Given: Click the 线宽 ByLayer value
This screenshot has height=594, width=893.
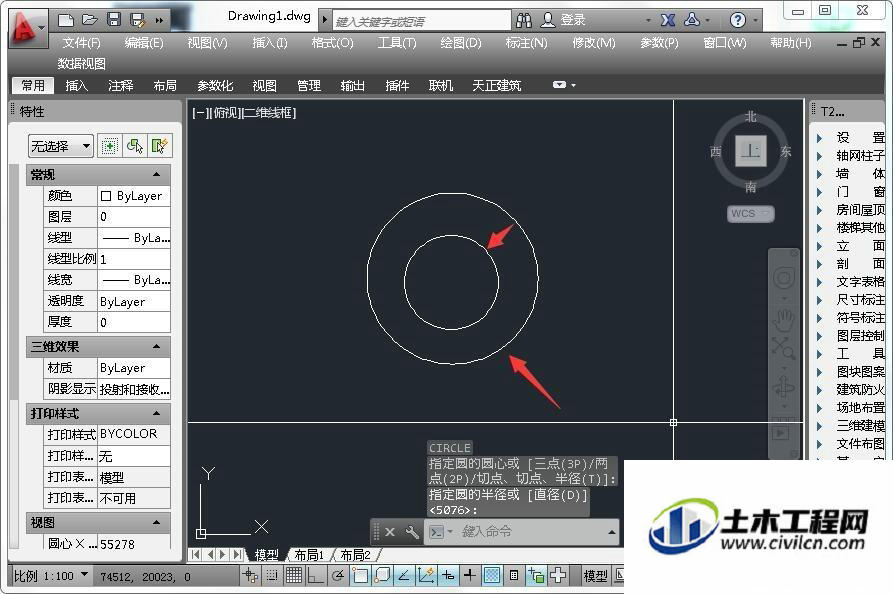Looking at the screenshot, I should tap(134, 280).
